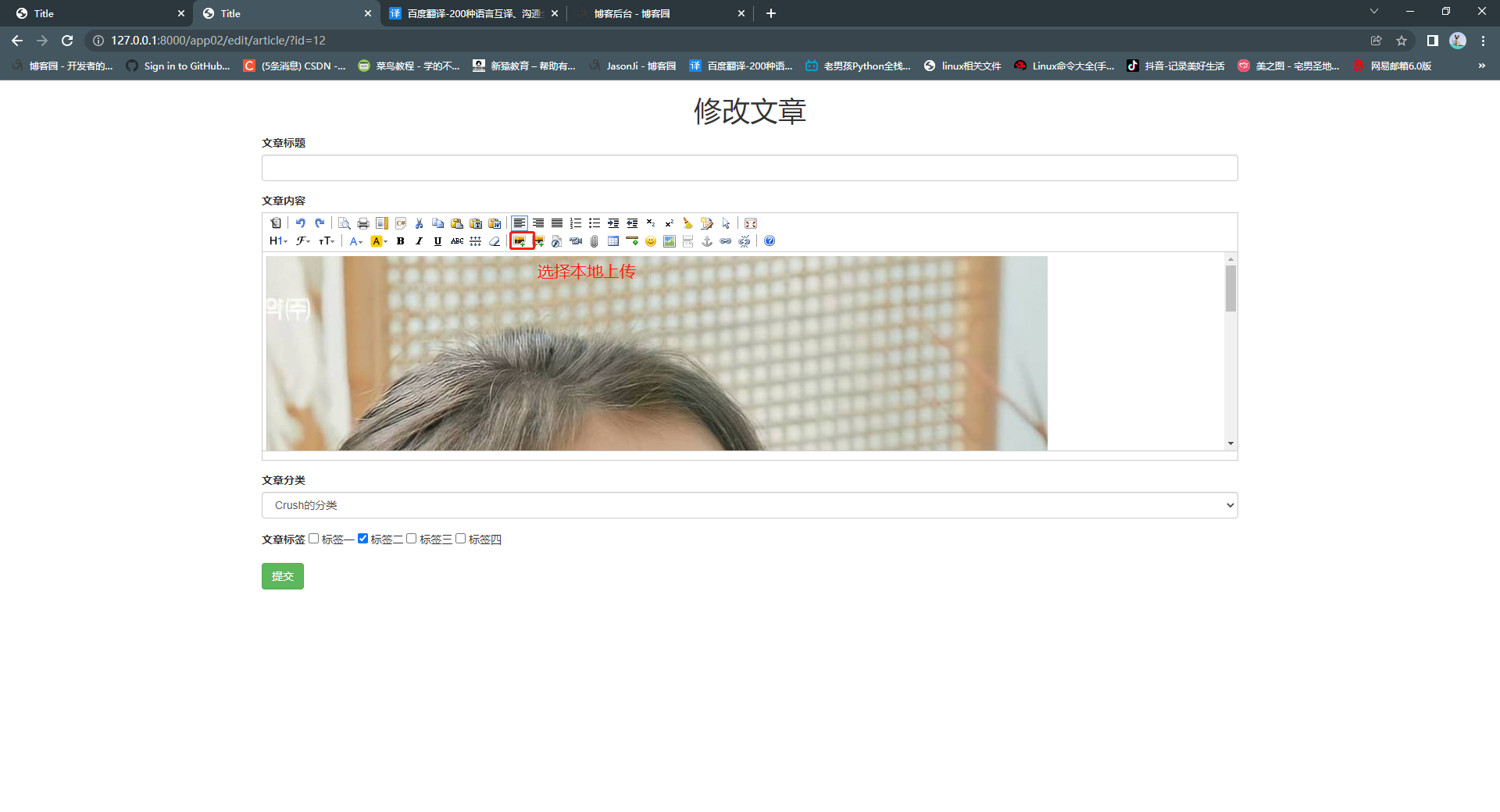The image size is (1500, 812).
Task: Switch to the 百度翻译 browser tab
Action: coord(473,13)
